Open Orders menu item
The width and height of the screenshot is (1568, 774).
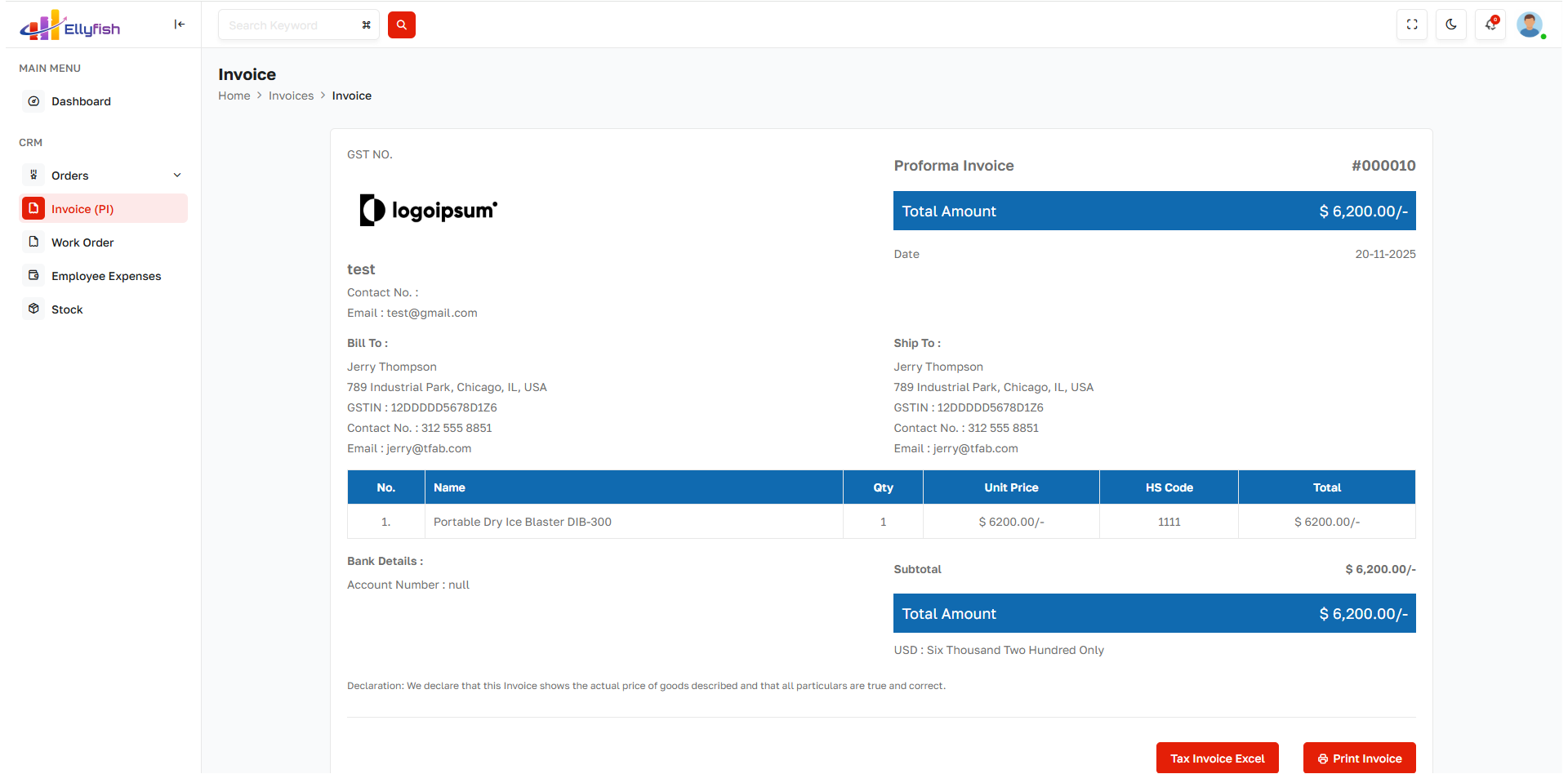[x=70, y=176]
